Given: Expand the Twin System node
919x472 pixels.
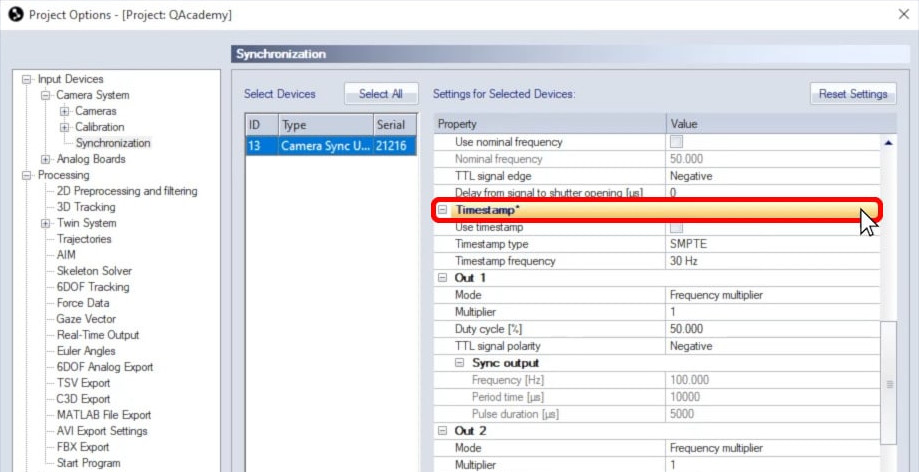Looking at the screenshot, I should 46,223.
